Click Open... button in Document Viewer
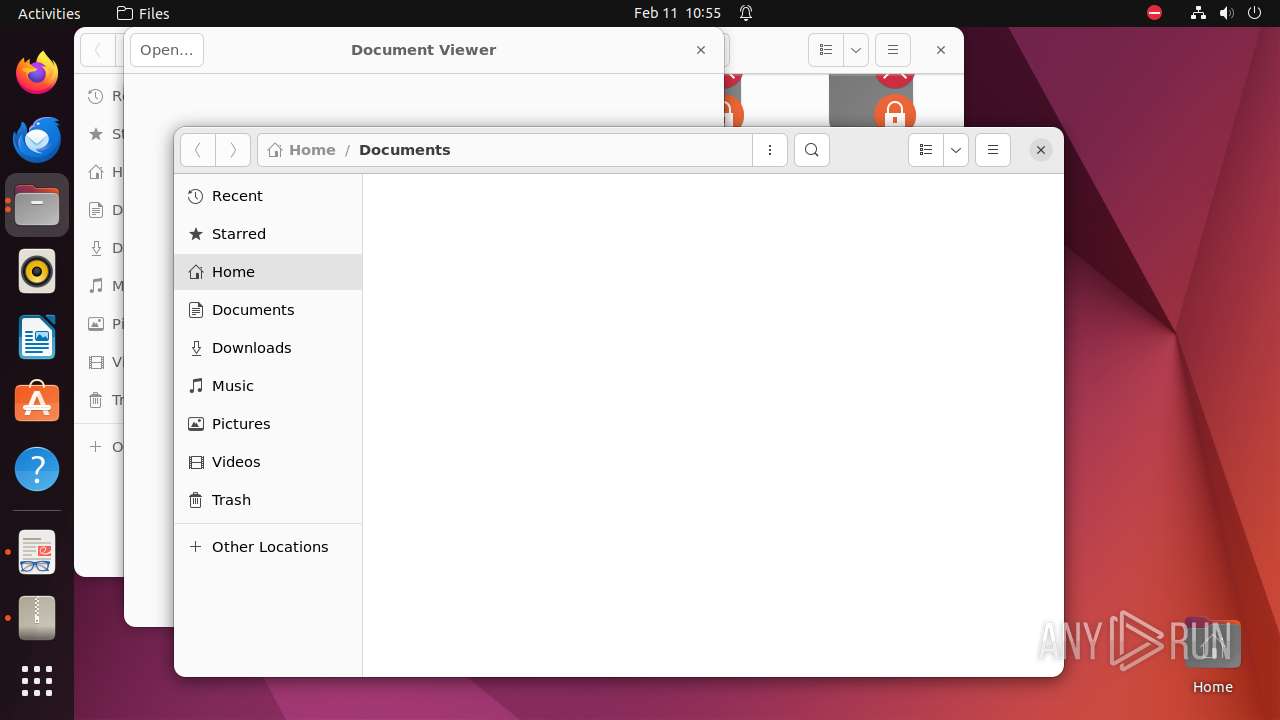 pos(167,50)
